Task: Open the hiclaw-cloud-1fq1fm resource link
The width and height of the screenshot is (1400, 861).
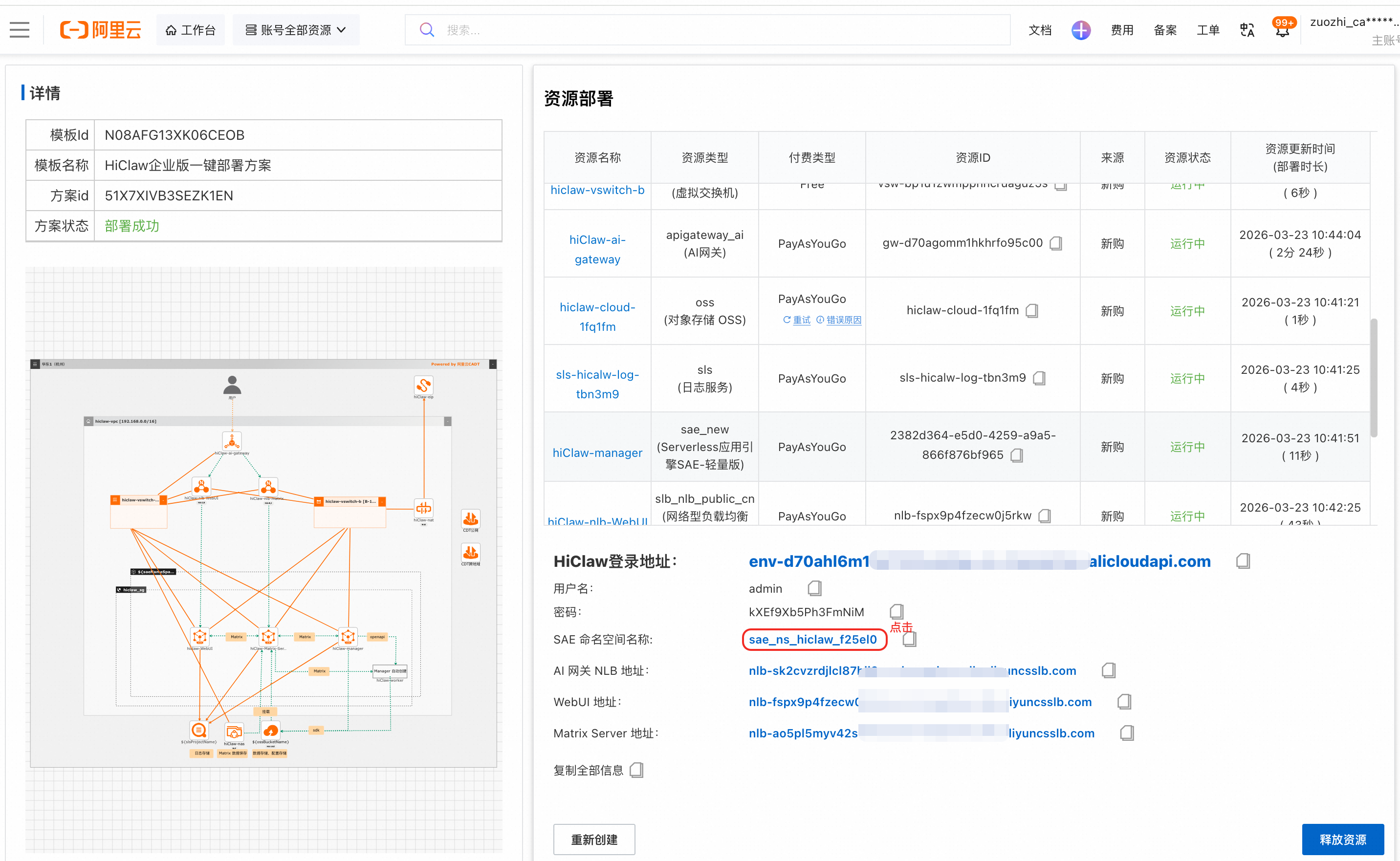Action: coord(597,317)
